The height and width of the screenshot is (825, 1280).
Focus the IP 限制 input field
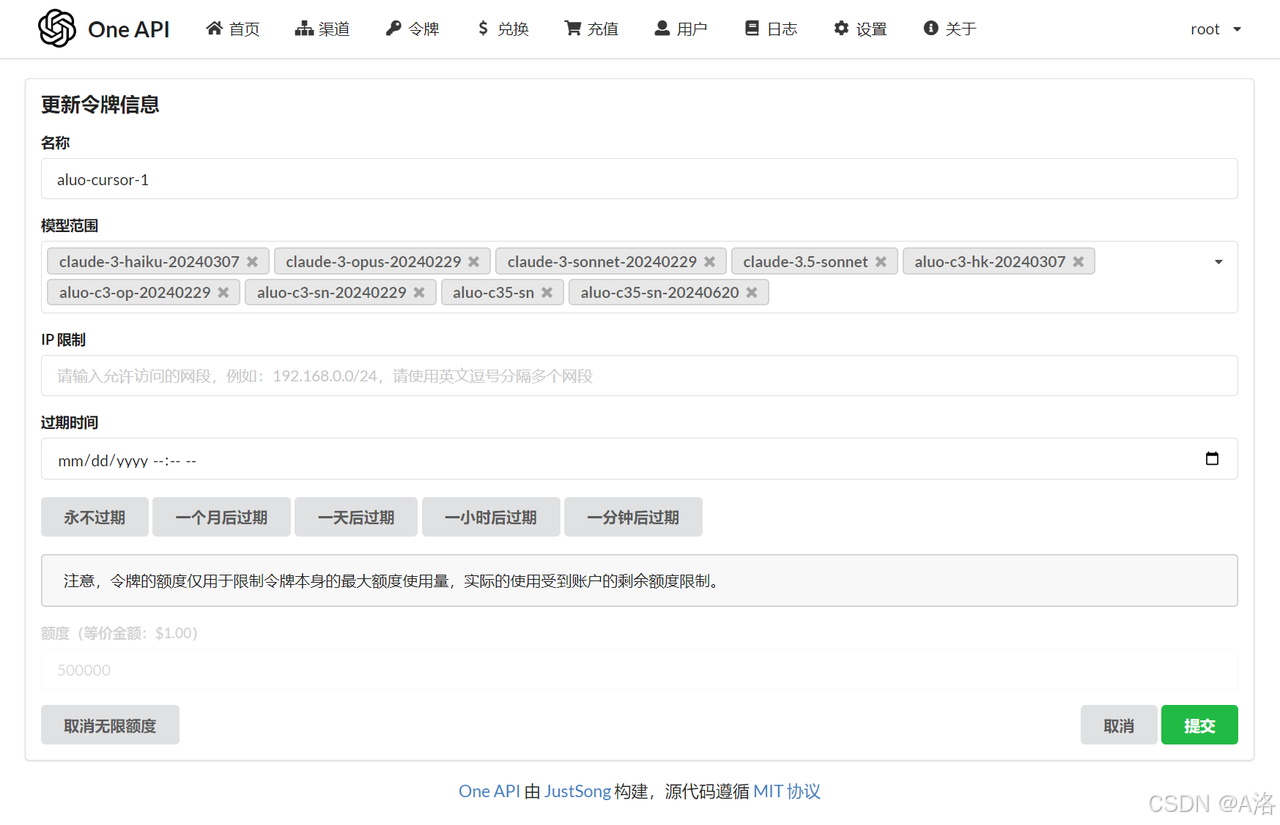coord(639,376)
